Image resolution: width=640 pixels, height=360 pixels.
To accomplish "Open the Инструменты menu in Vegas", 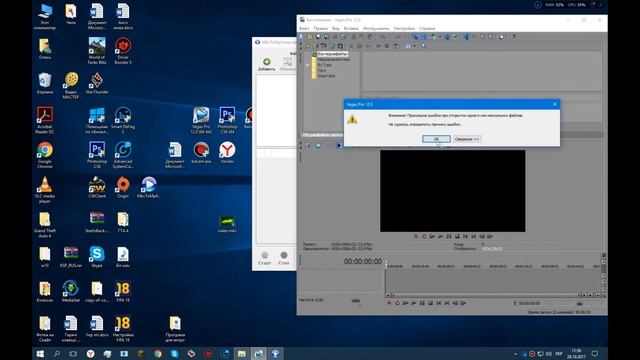I will (376, 28).
